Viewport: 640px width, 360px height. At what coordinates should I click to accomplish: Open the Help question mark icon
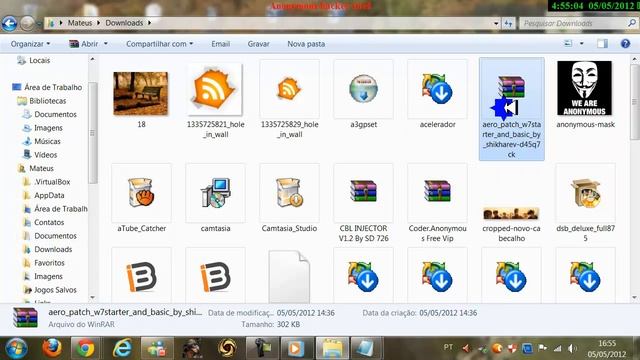625,44
